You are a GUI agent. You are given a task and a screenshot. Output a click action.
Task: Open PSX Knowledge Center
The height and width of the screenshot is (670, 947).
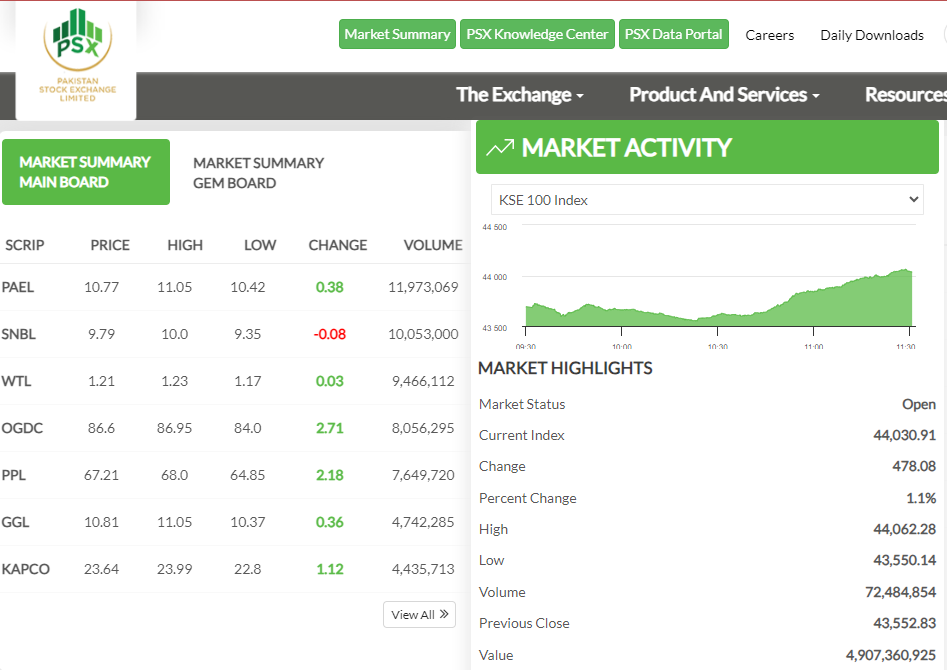537,34
